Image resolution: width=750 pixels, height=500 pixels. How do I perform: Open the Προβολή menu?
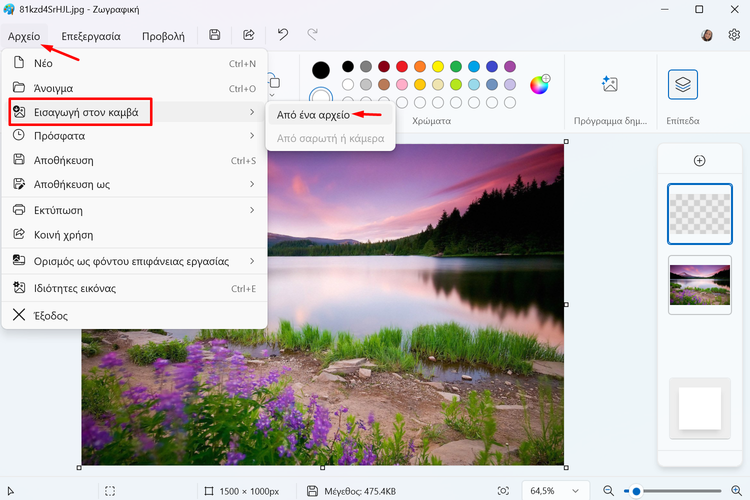(x=163, y=36)
